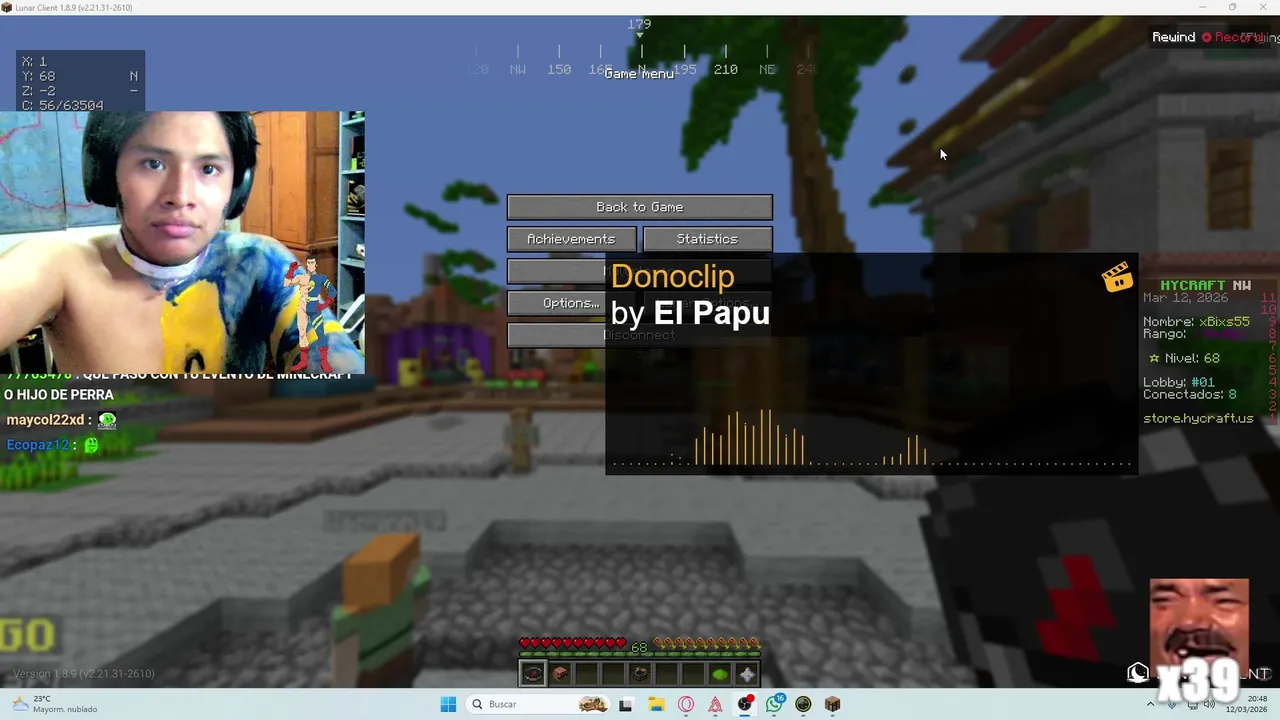
Task: Select the compass item in first hotbar slot
Action: point(533,674)
